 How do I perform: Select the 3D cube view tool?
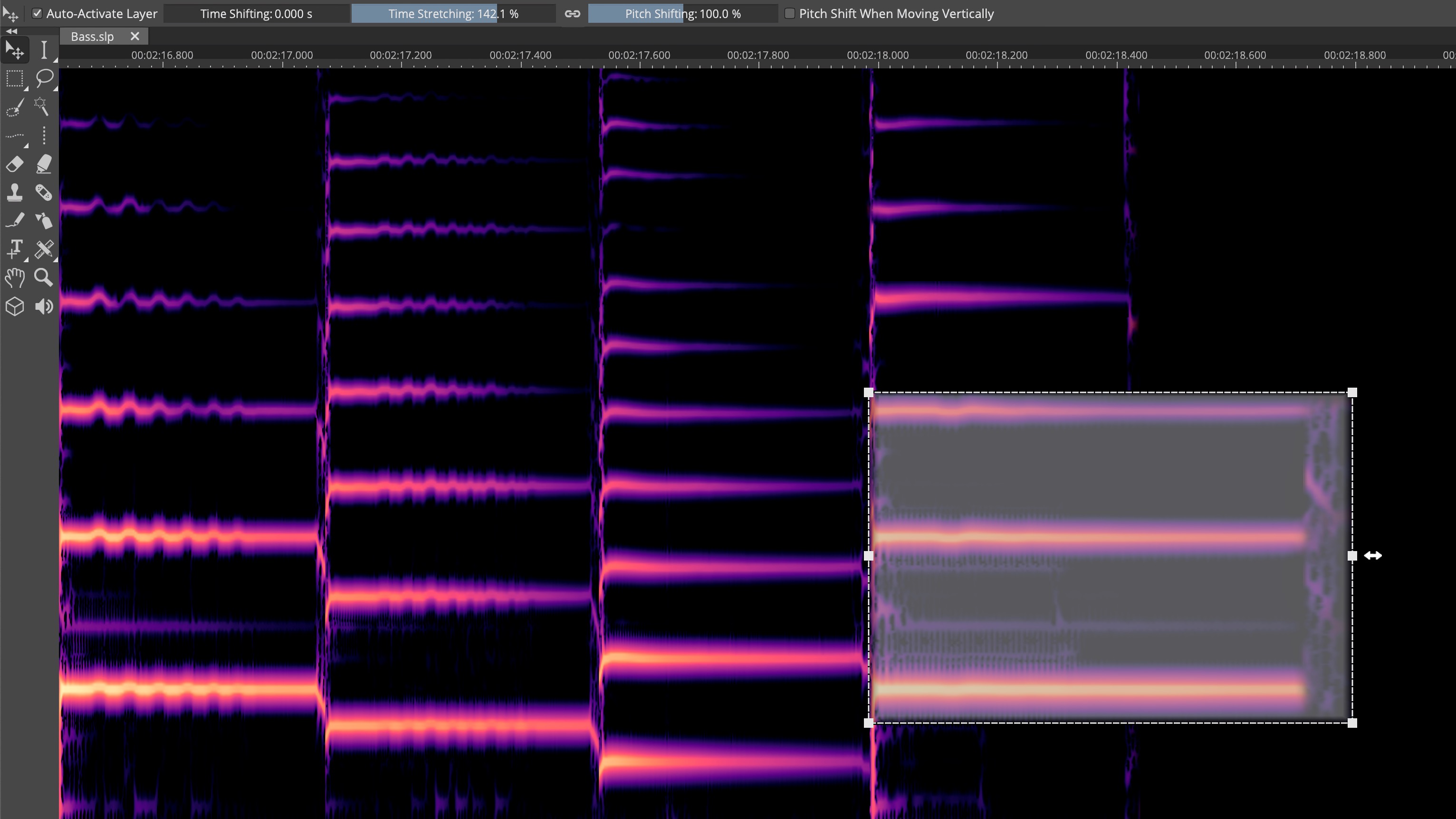pos(15,306)
